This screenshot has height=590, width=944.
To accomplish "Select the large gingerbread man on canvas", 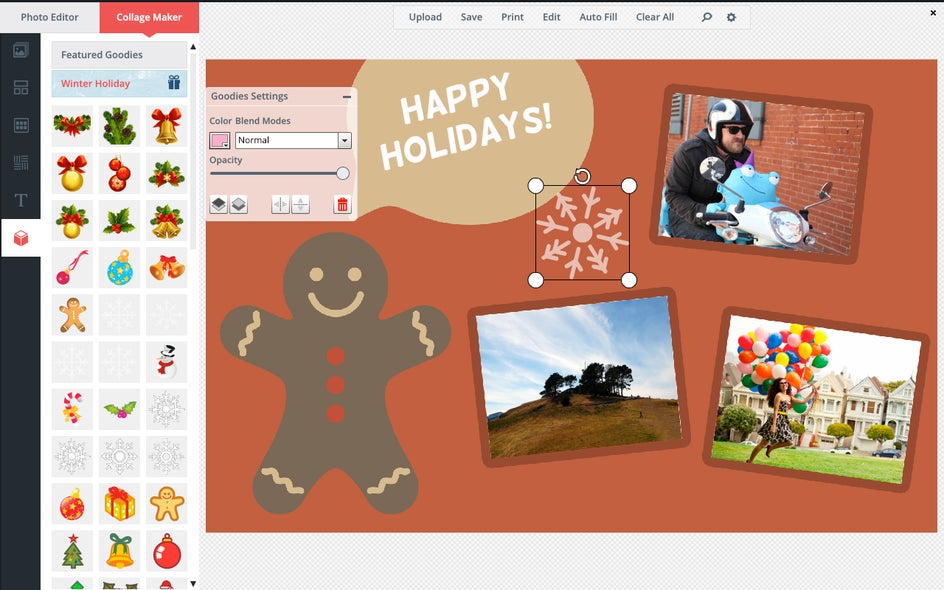I will 335,373.
